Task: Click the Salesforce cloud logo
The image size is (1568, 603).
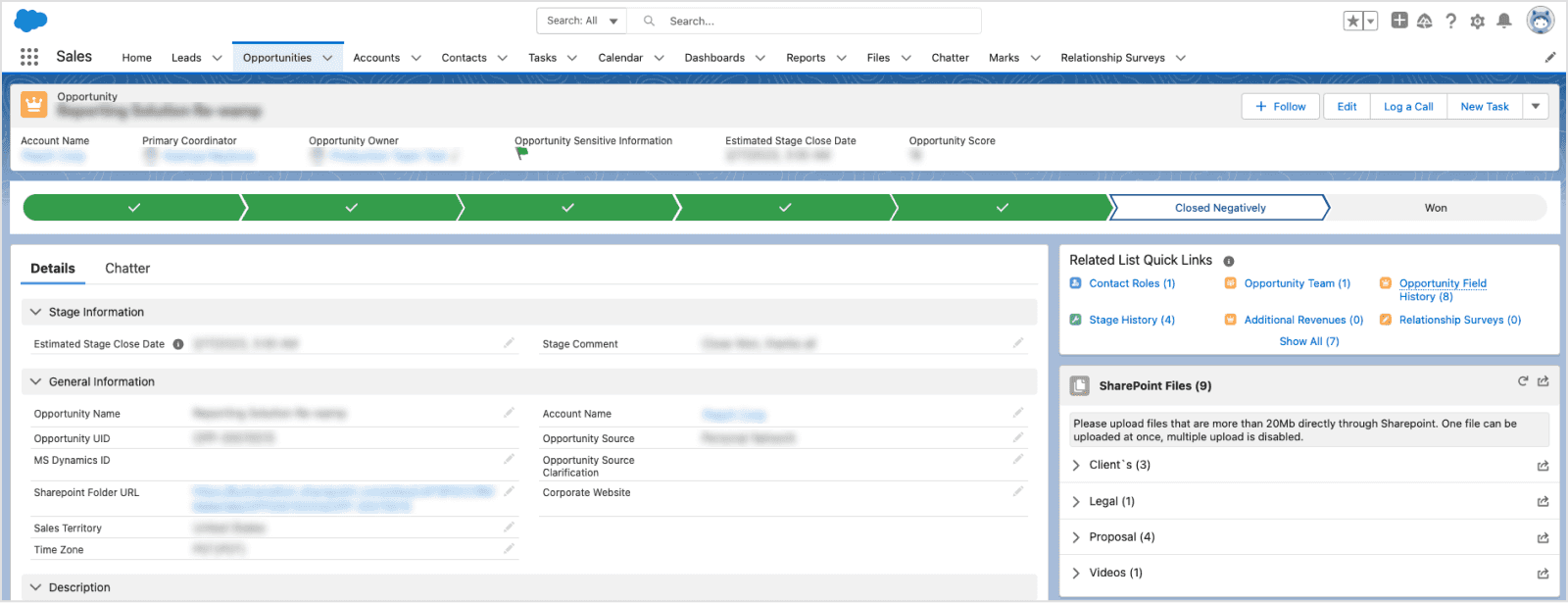Action: [x=31, y=21]
